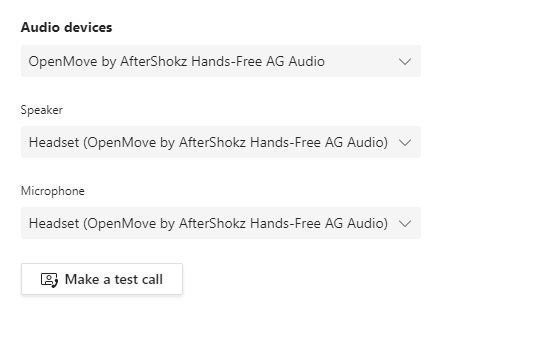This screenshot has height=362, width=559.
Task: Expand the Microphone device dropdown
Action: (221, 223)
